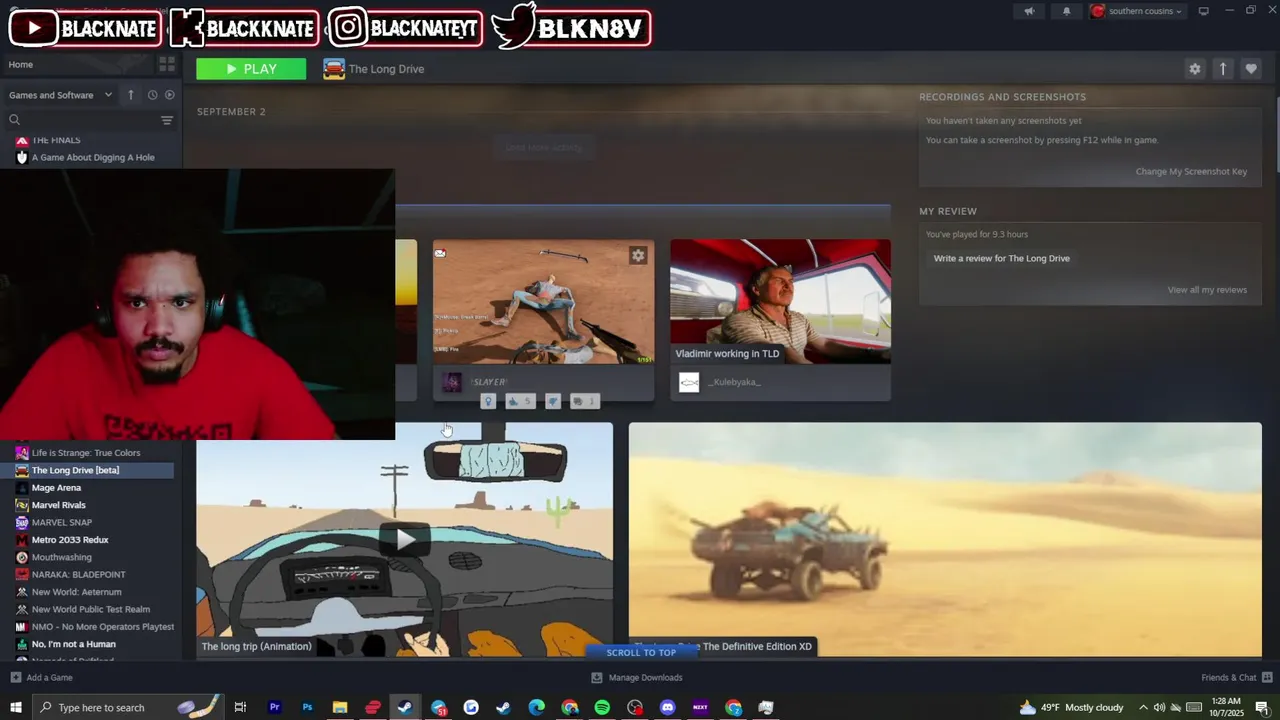Screen dimensions: 1280x720
Task: Click the upload arrow icon beside settings gear
Action: coord(1222,69)
